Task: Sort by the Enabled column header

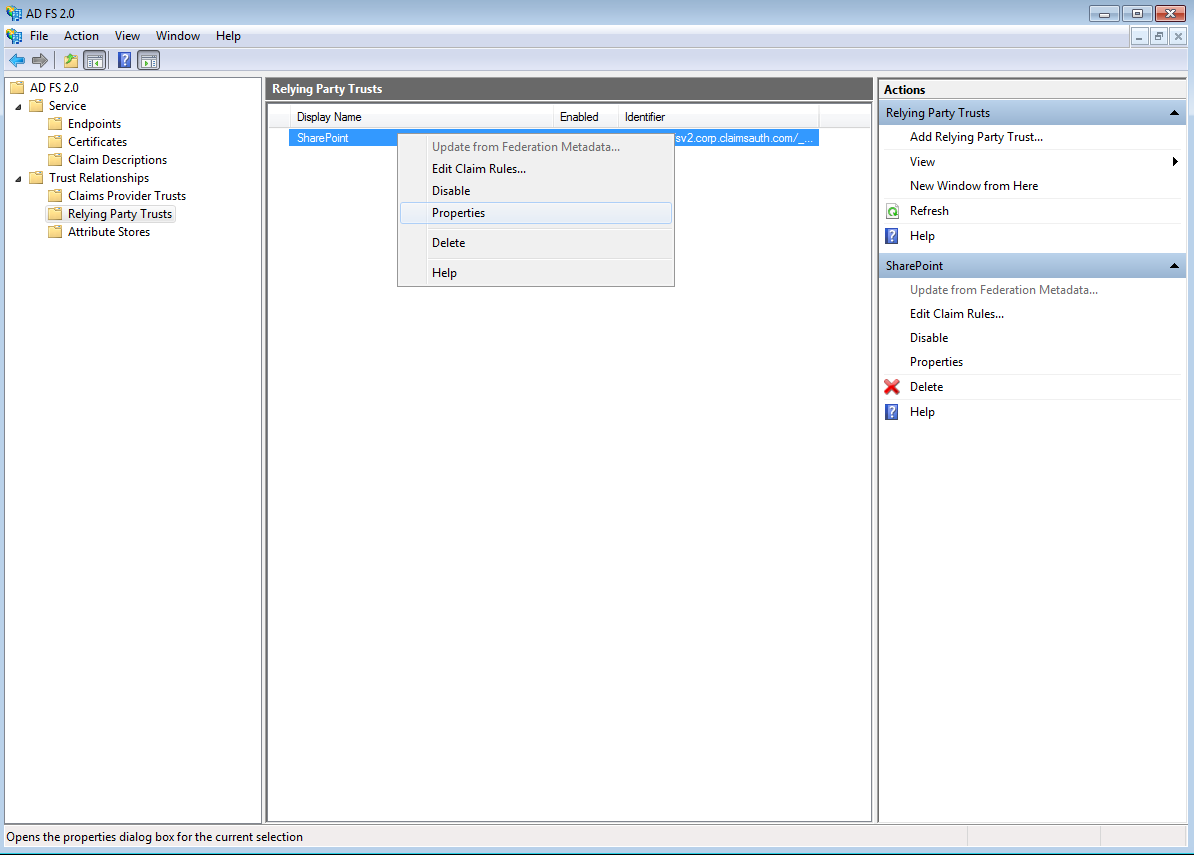Action: click(x=585, y=116)
